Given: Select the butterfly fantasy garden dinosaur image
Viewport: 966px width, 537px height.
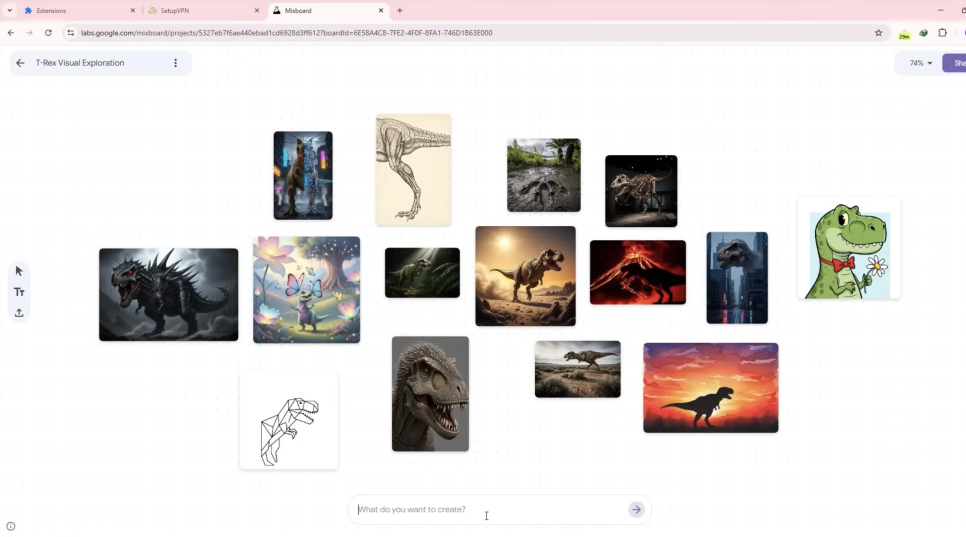Looking at the screenshot, I should click(307, 289).
